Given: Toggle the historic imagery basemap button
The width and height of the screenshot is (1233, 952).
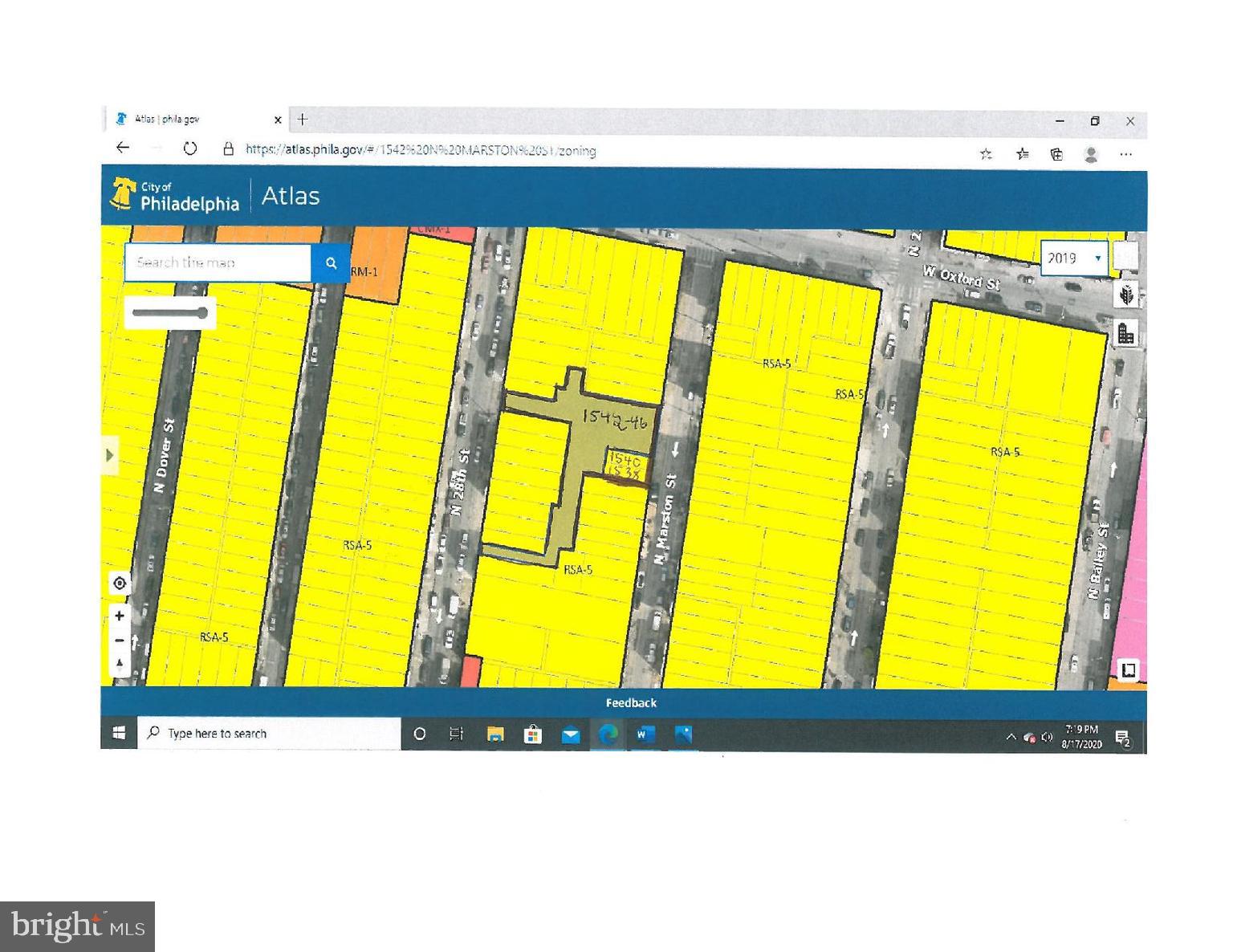Looking at the screenshot, I should (1125, 257).
